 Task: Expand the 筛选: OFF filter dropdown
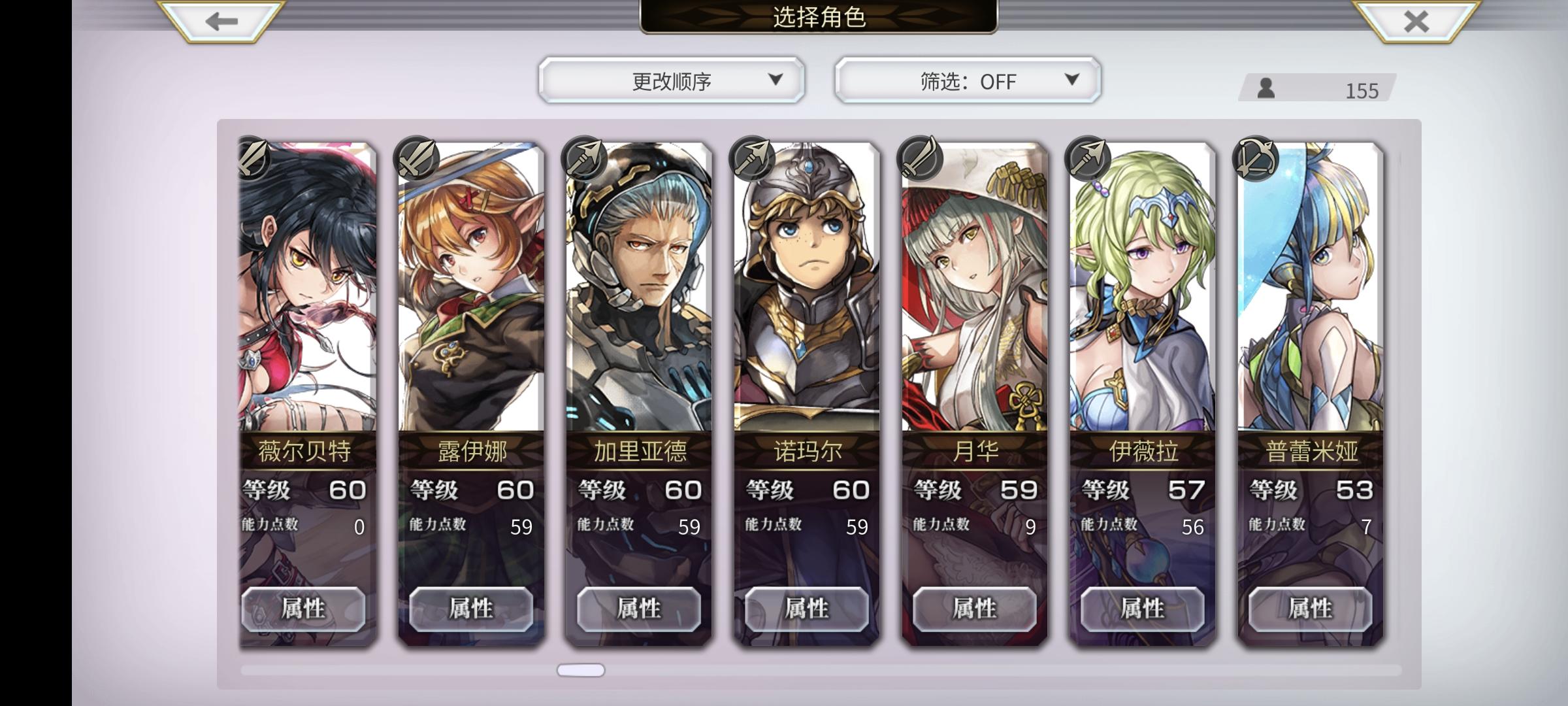click(968, 80)
